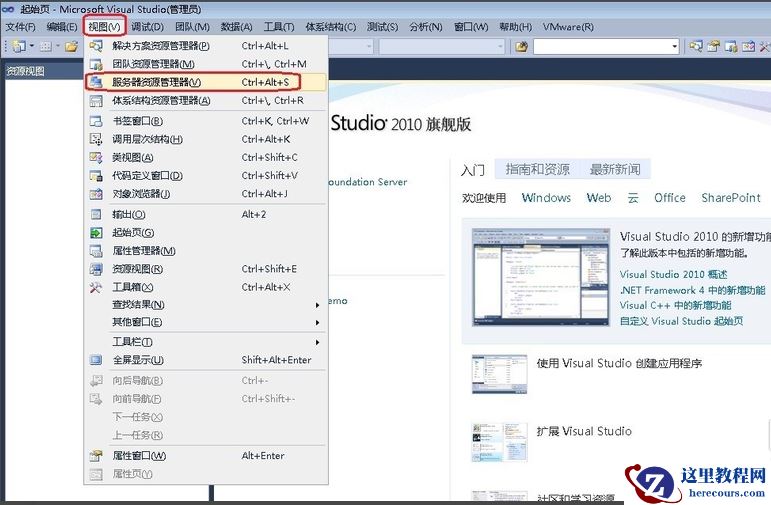Select the Office category link
The height and width of the screenshot is (505, 771).
670,198
